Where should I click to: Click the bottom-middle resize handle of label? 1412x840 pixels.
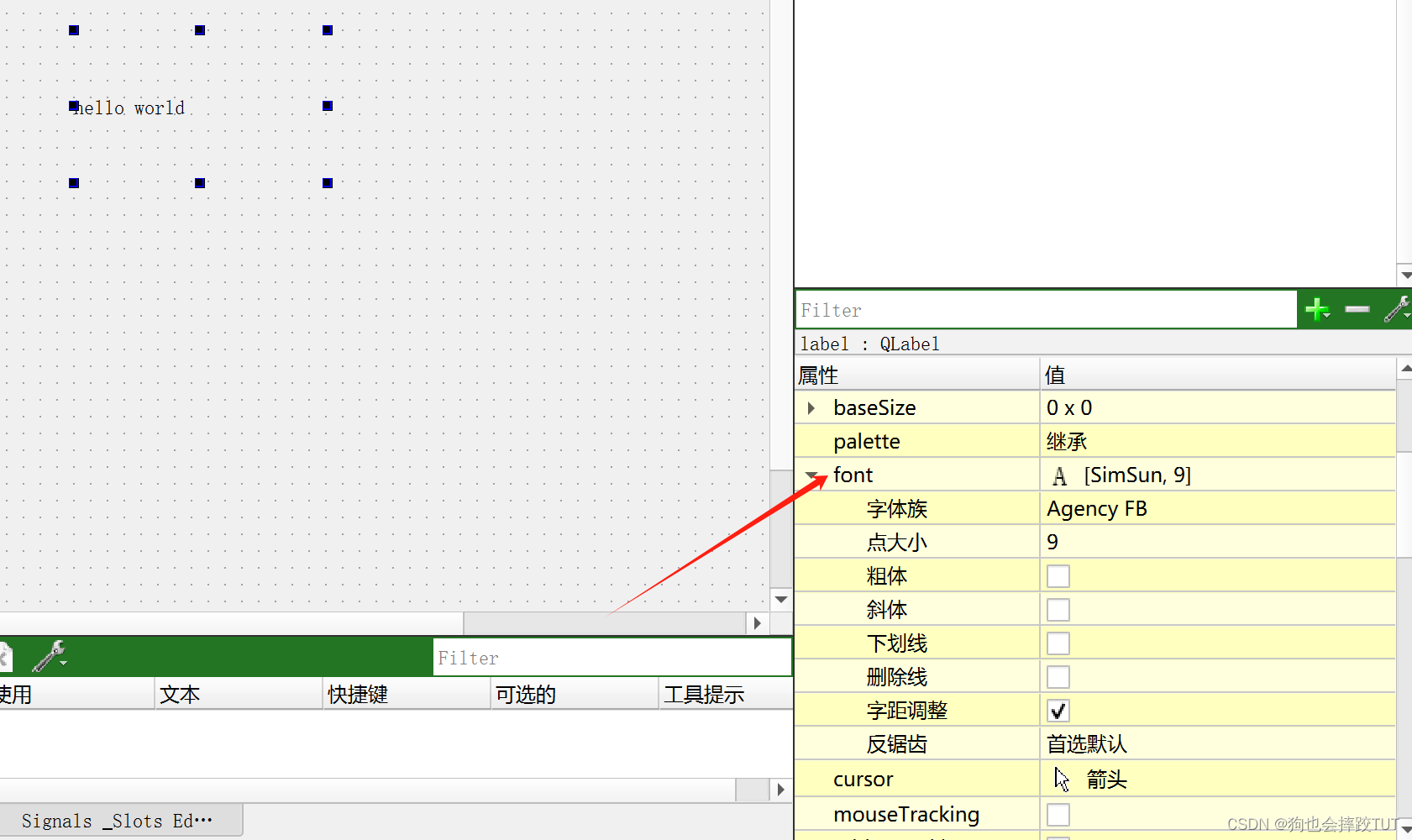200,183
